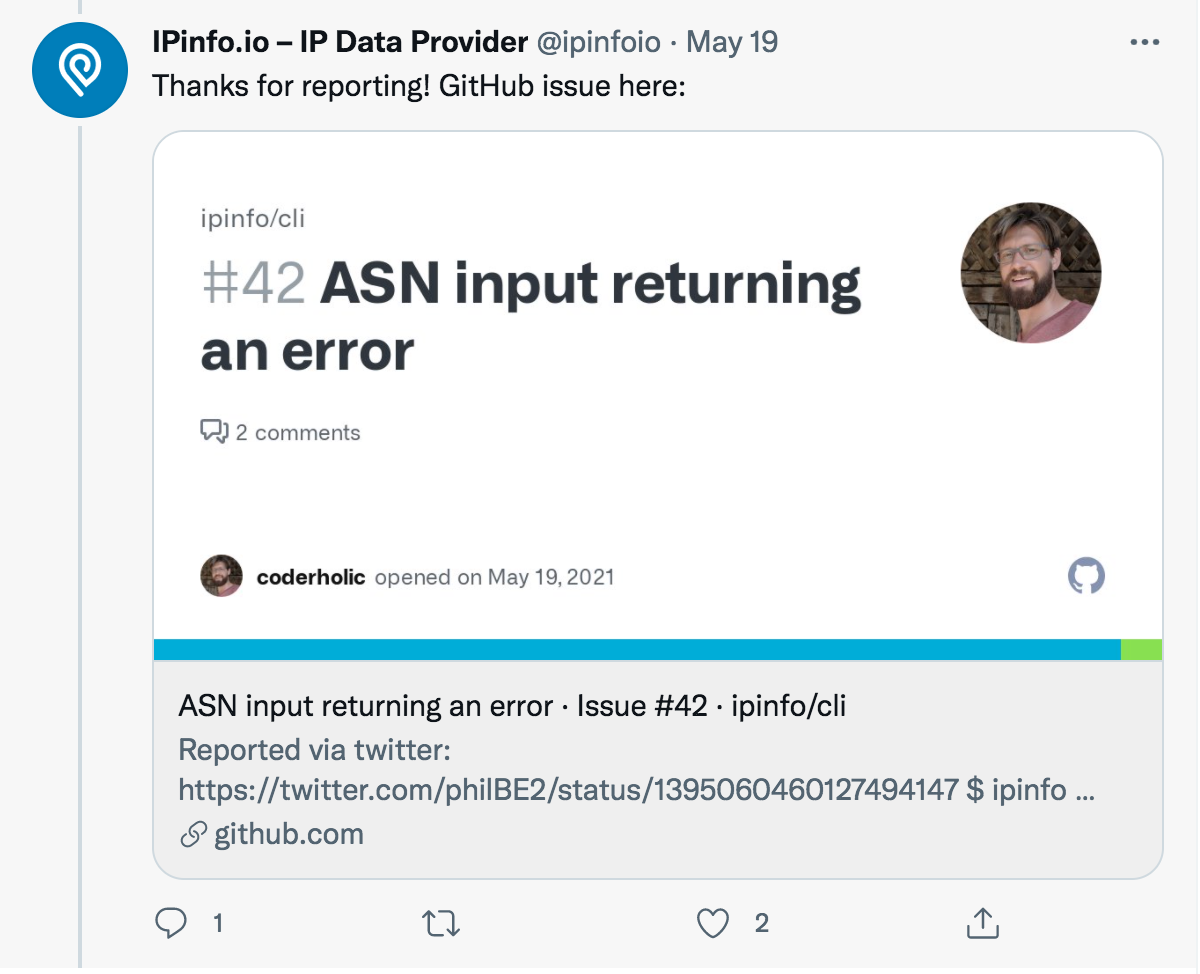
Task: Reply using the speech bubble icon
Action: pos(172,923)
